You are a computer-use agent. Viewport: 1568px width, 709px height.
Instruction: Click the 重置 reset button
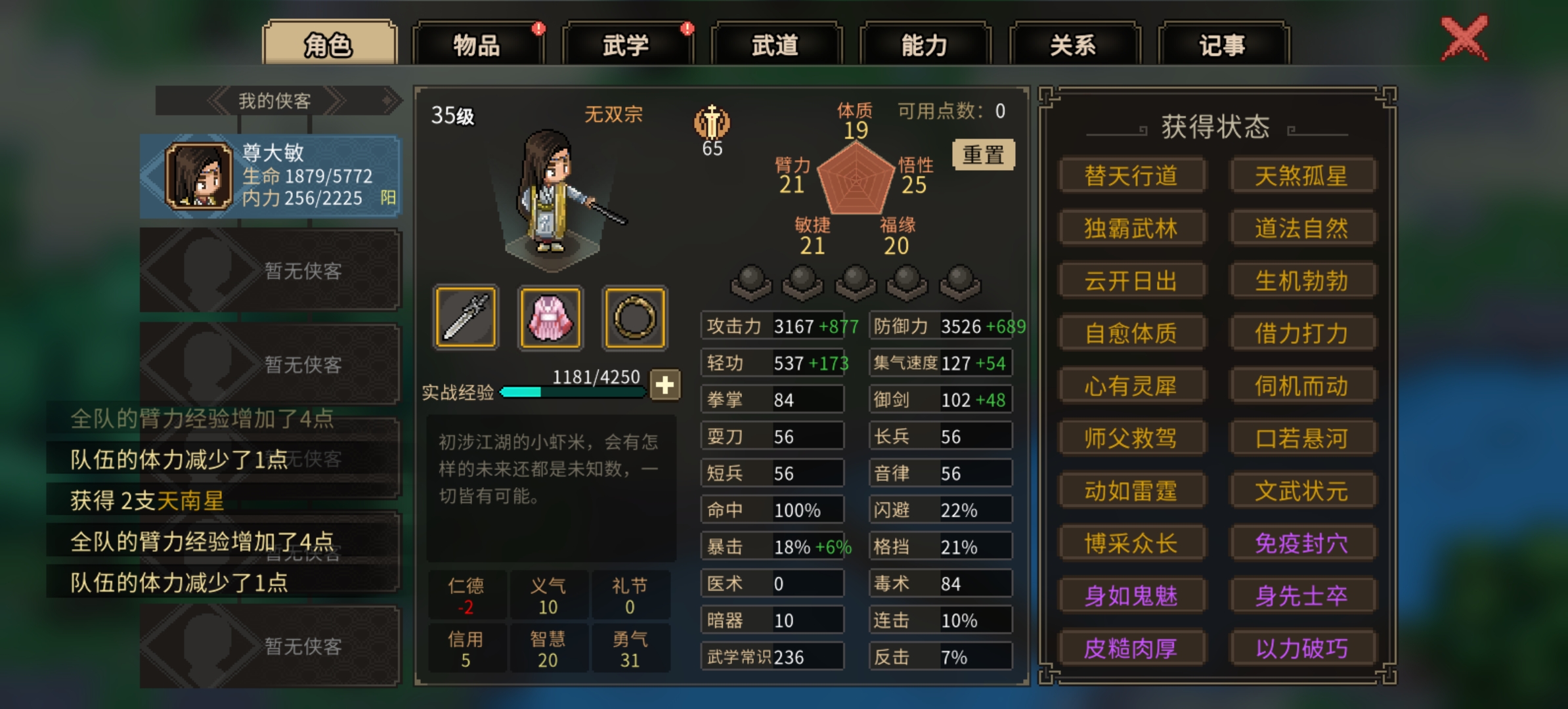point(983,155)
